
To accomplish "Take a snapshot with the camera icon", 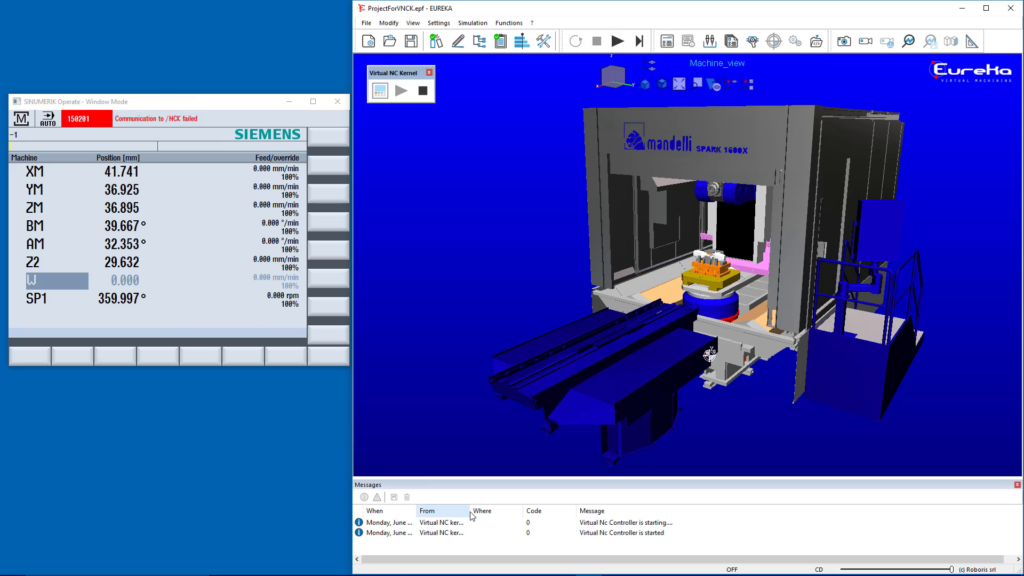I will click(844, 41).
